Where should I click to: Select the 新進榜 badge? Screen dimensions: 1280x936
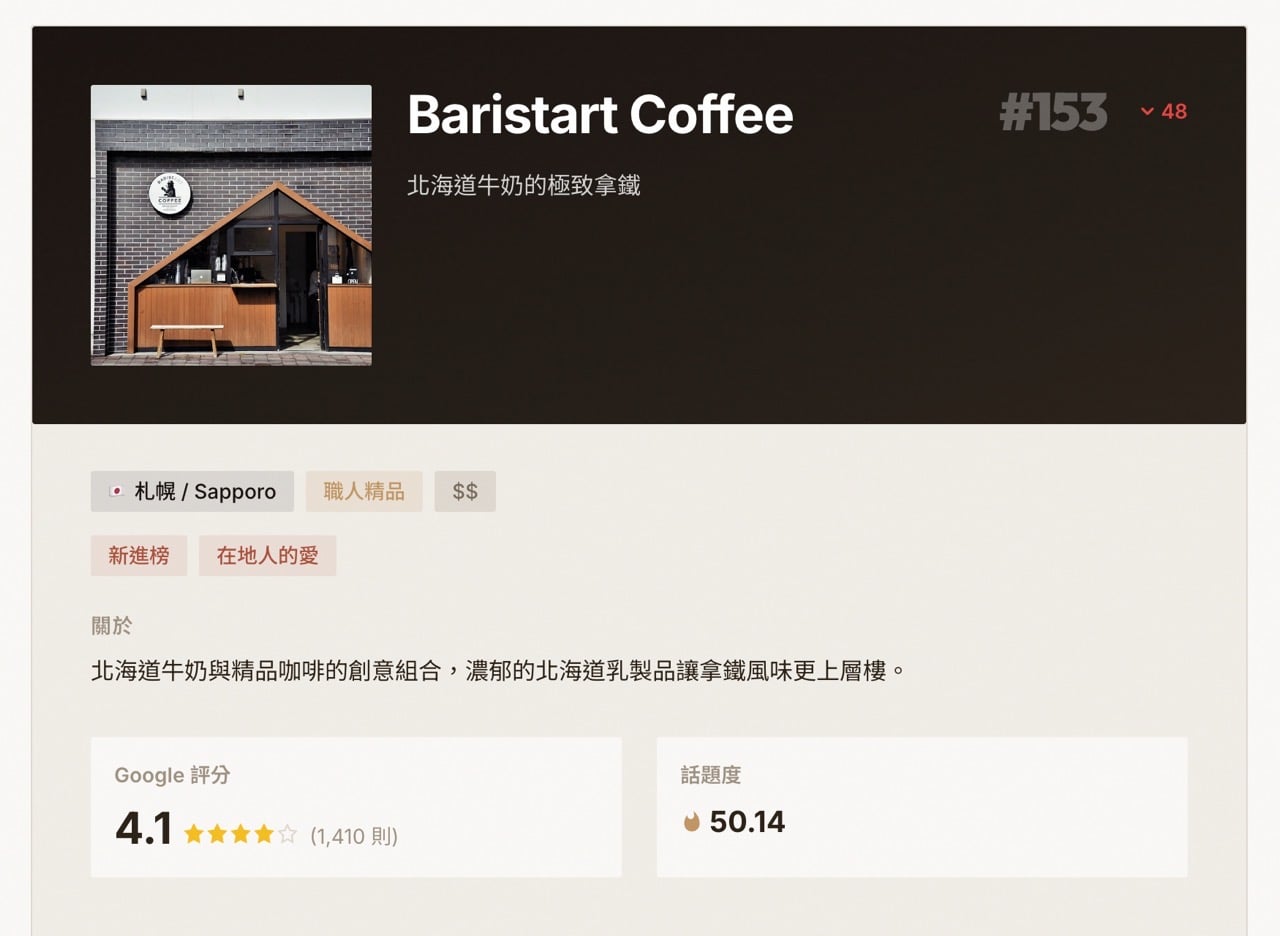tap(139, 556)
